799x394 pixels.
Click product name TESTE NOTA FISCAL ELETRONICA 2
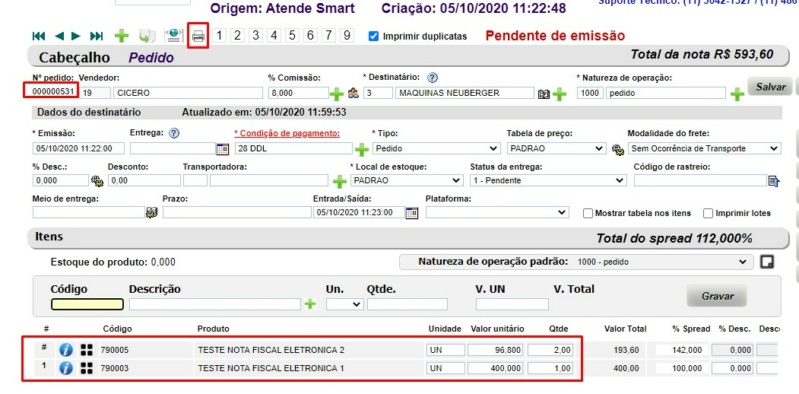click(271, 350)
